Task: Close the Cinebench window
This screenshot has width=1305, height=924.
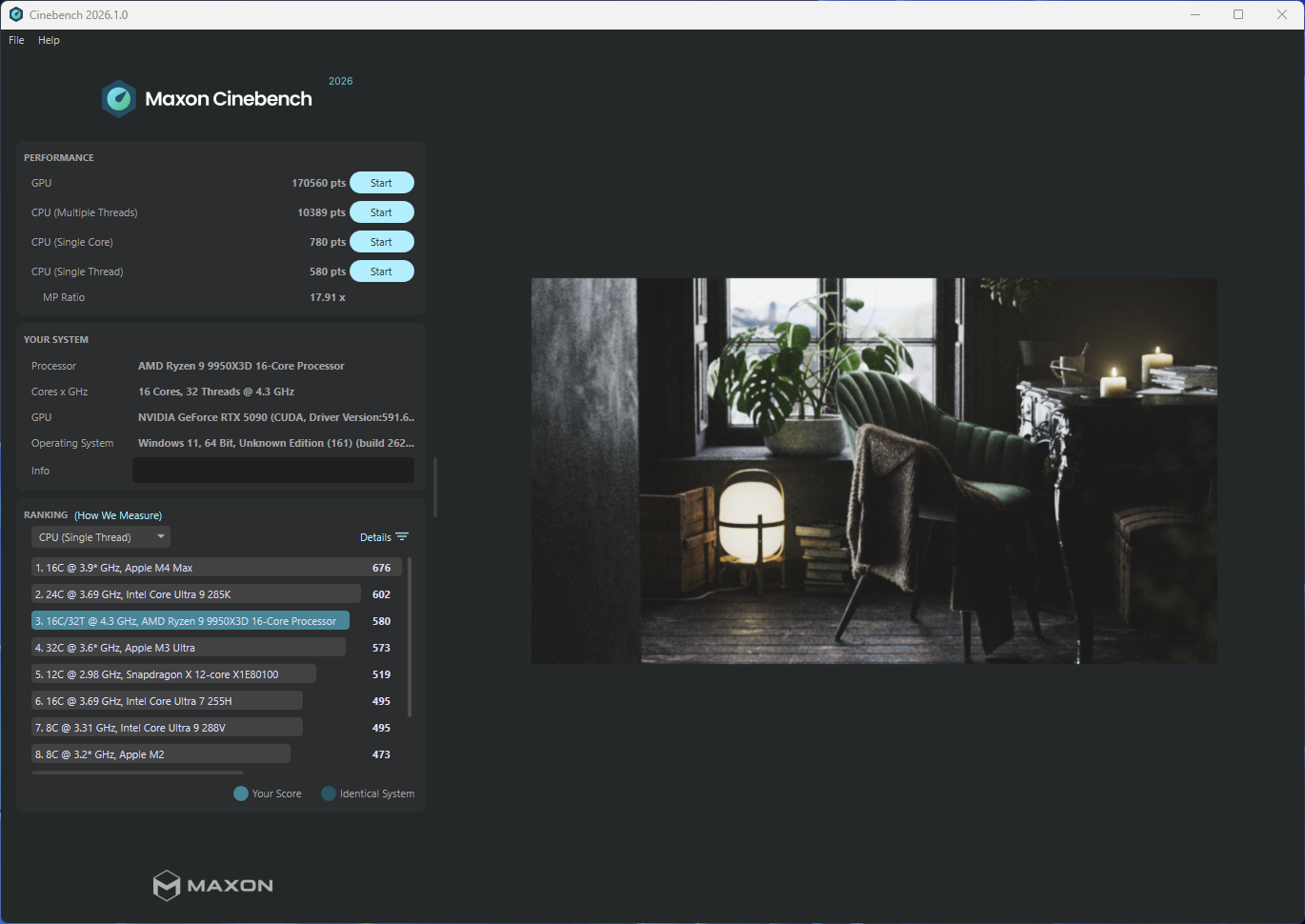Action: tap(1282, 14)
